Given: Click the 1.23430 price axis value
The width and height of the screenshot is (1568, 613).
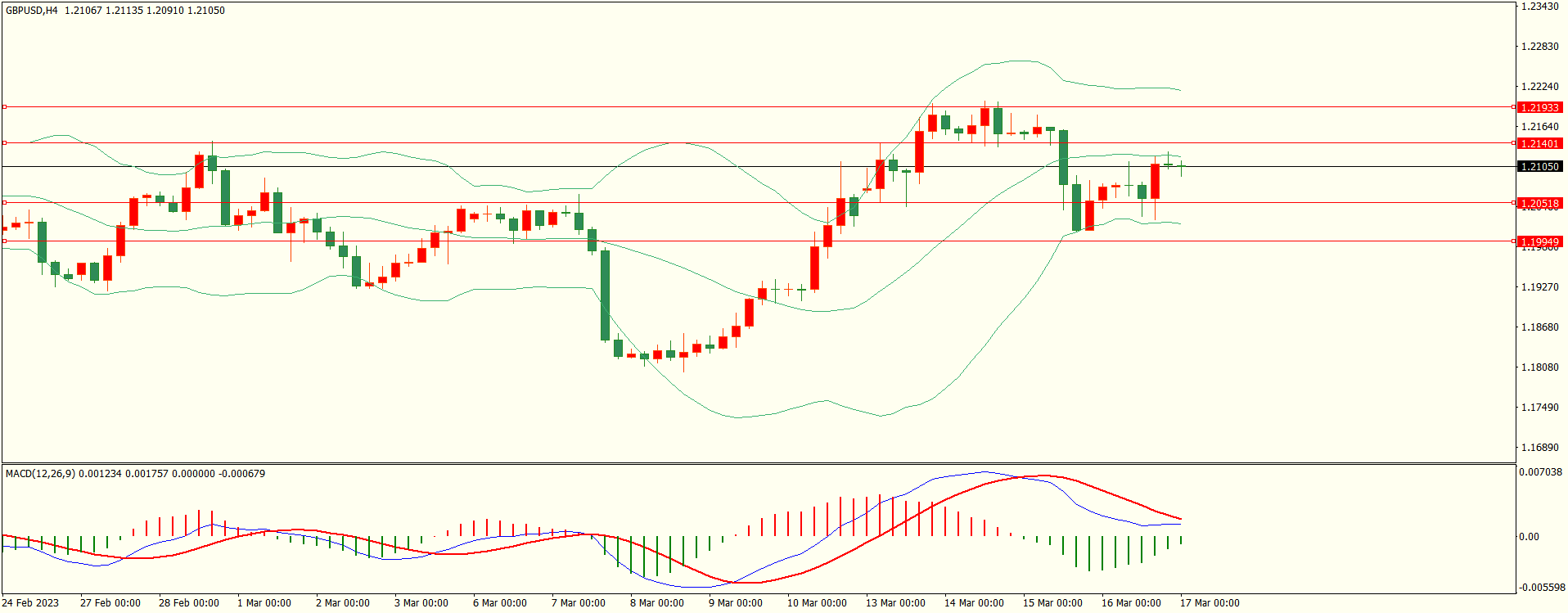Looking at the screenshot, I should (x=1539, y=7).
